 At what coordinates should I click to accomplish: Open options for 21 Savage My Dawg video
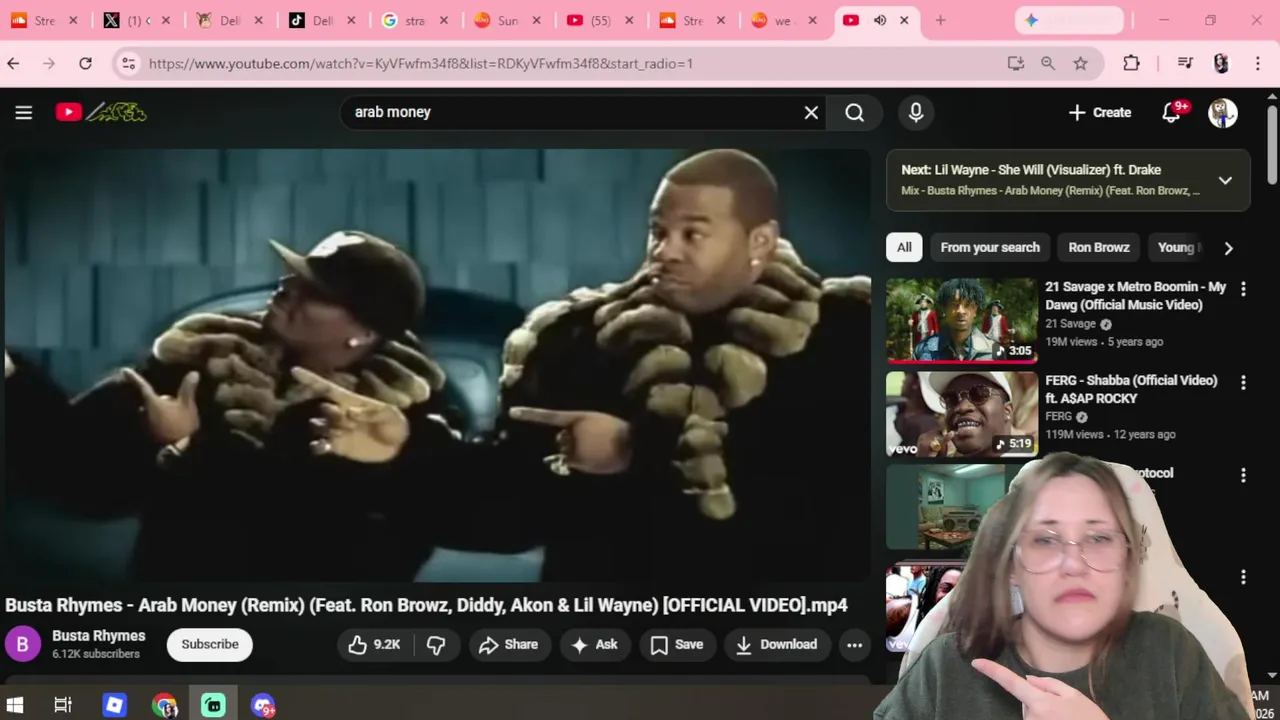1243,289
